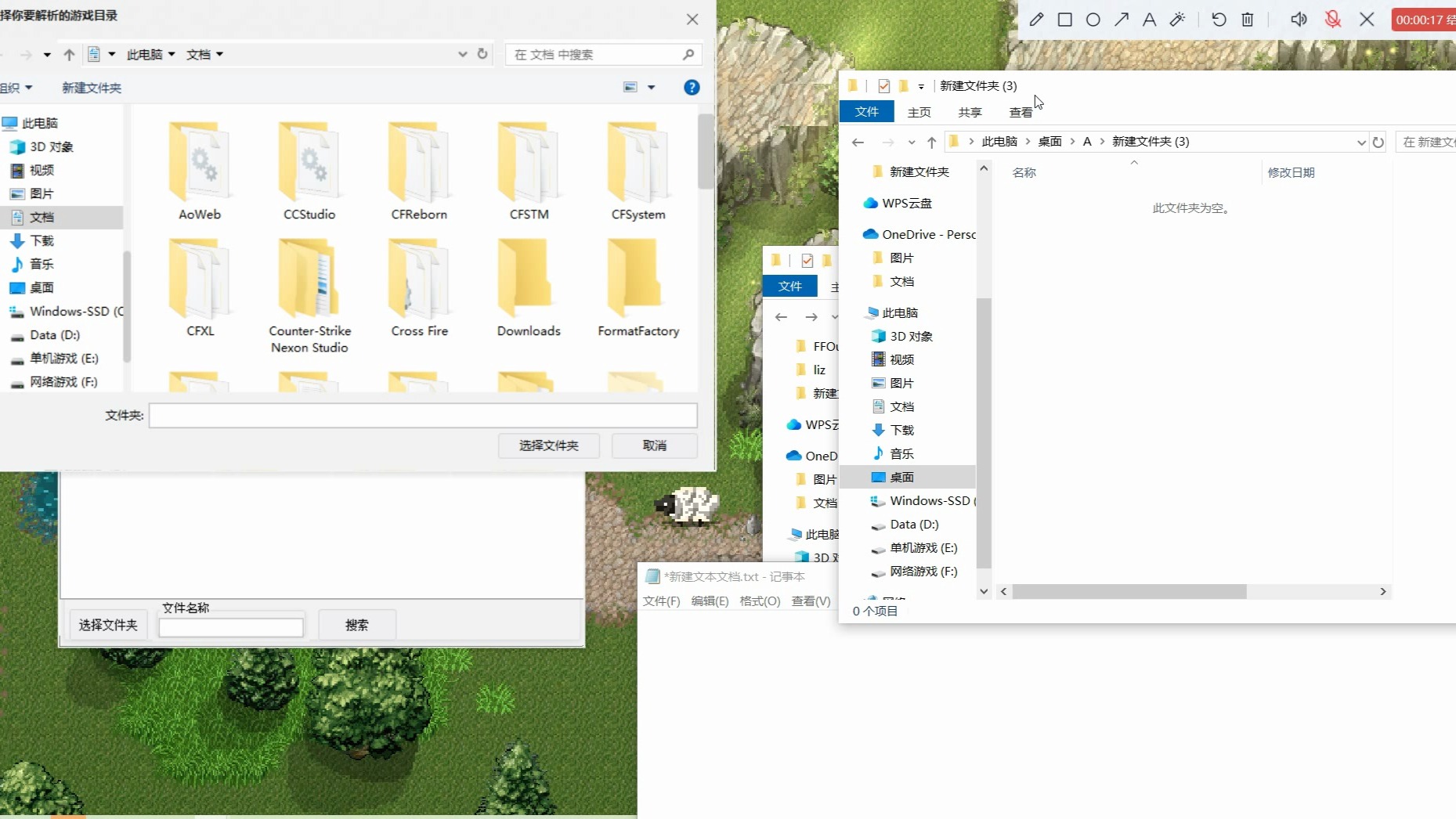The height and width of the screenshot is (819, 1456).
Task: Click the 文件名称 input field
Action: pos(231,627)
